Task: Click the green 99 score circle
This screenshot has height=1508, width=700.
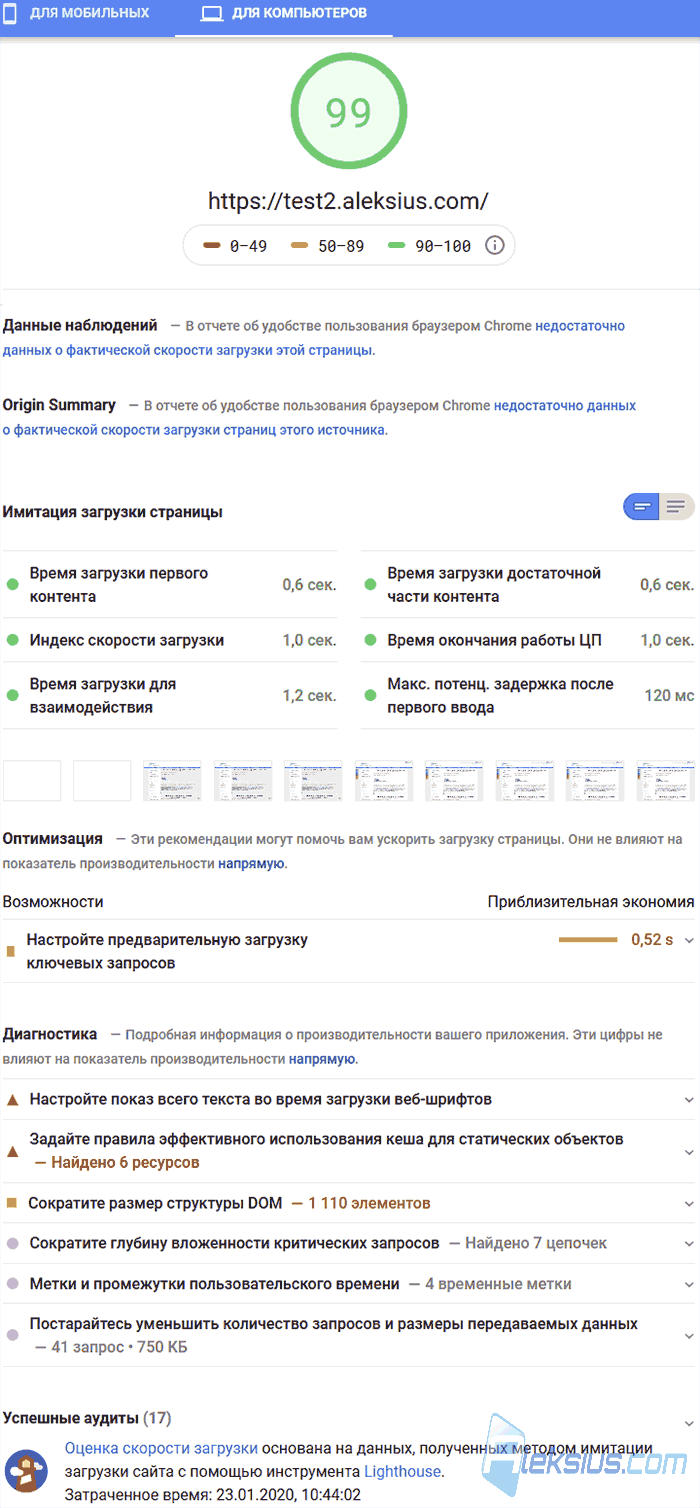Action: (x=349, y=112)
